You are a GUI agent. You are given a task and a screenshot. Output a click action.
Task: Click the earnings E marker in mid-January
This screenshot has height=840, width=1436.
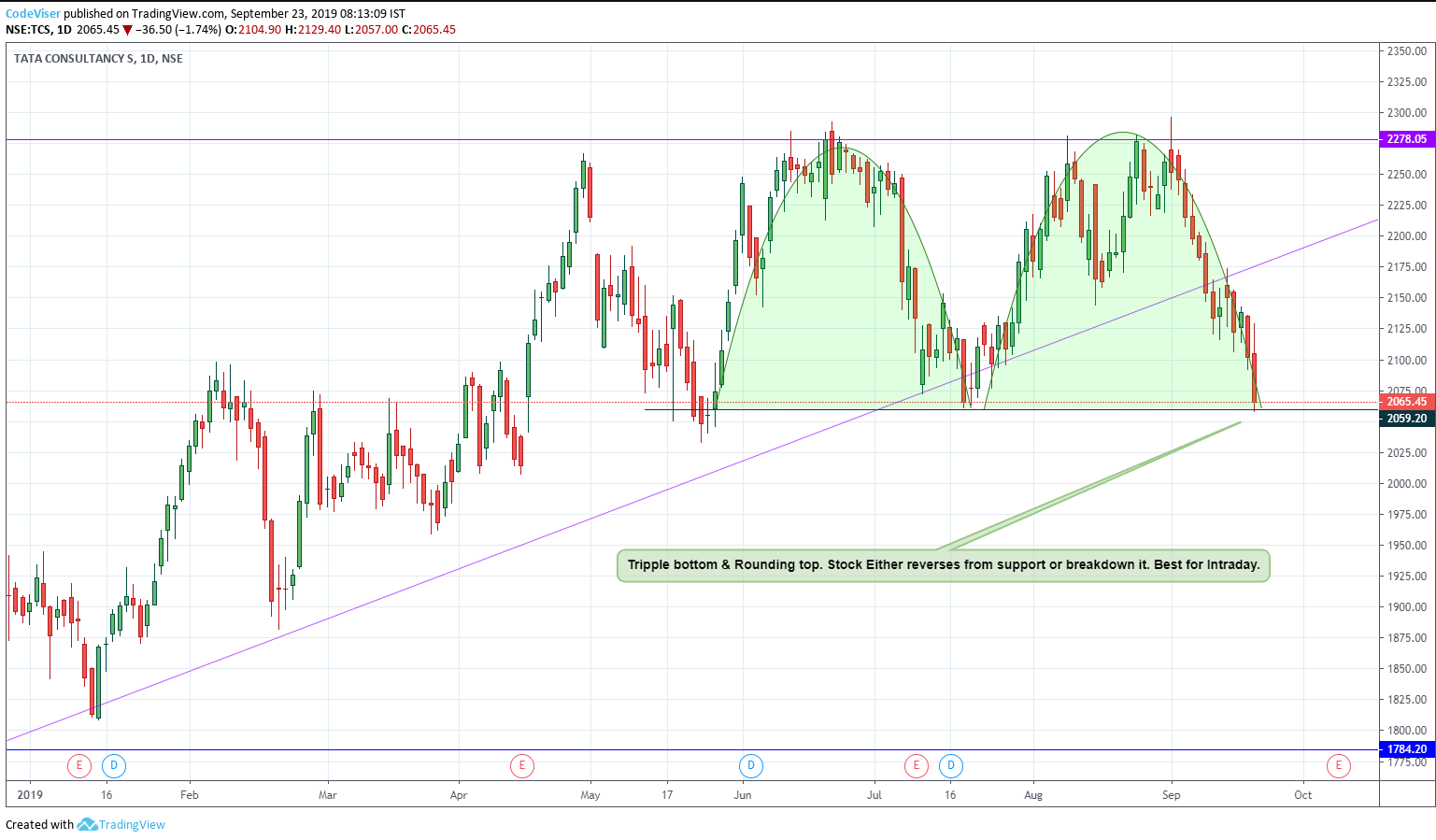coord(79,766)
